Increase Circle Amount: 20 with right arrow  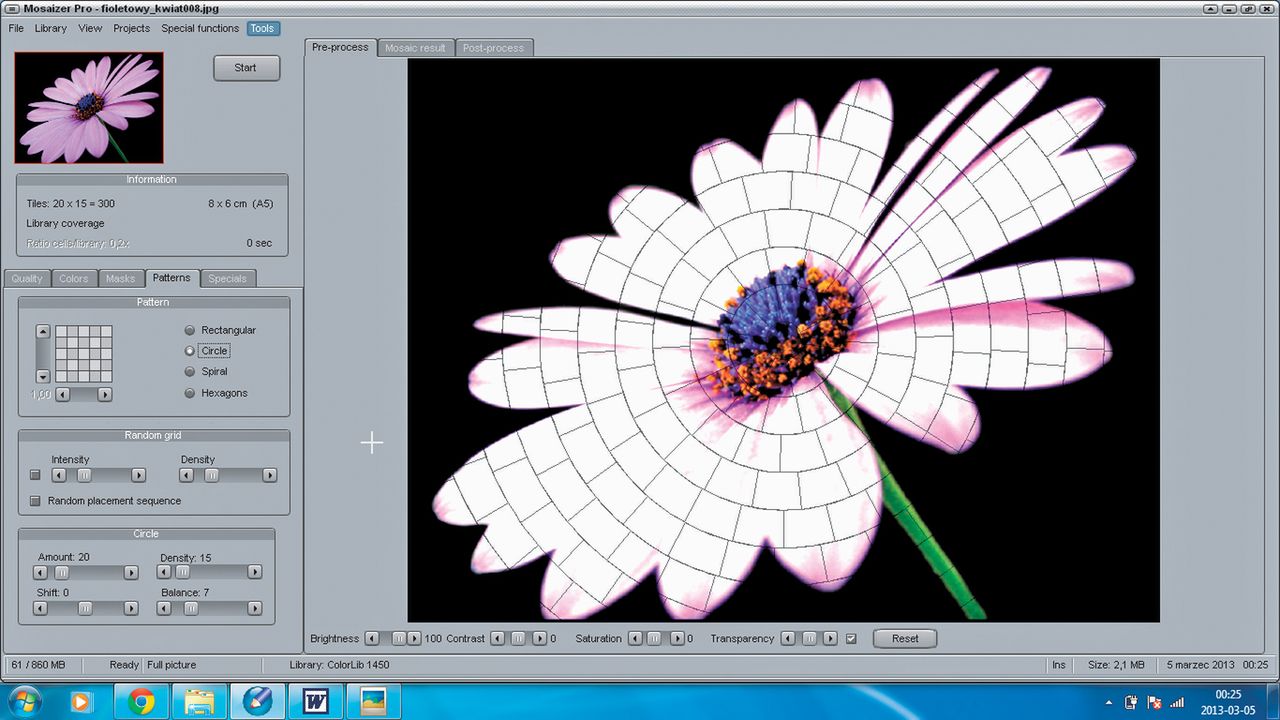pos(131,573)
